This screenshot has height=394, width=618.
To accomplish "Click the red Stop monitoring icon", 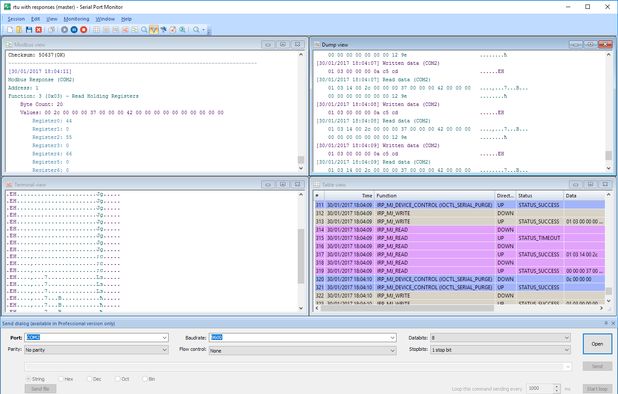I will coord(84,30).
